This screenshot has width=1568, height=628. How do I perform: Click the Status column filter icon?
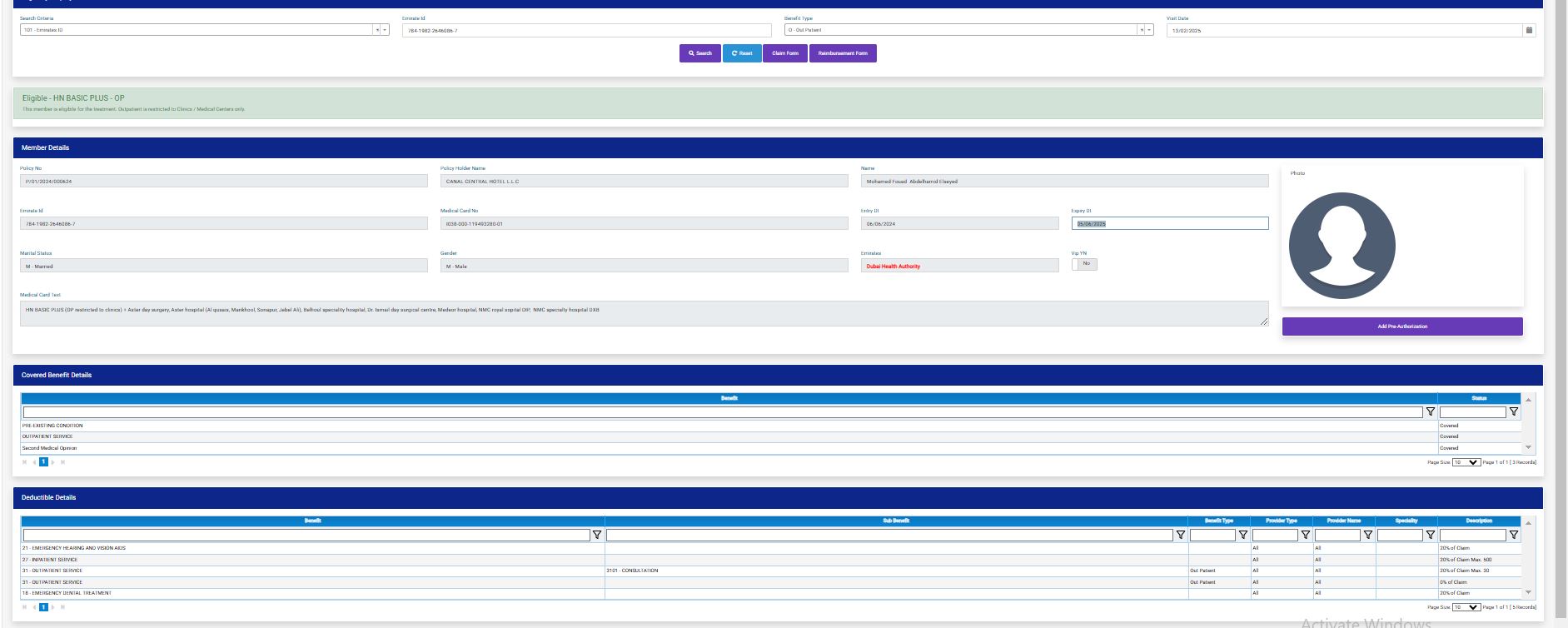click(1514, 412)
